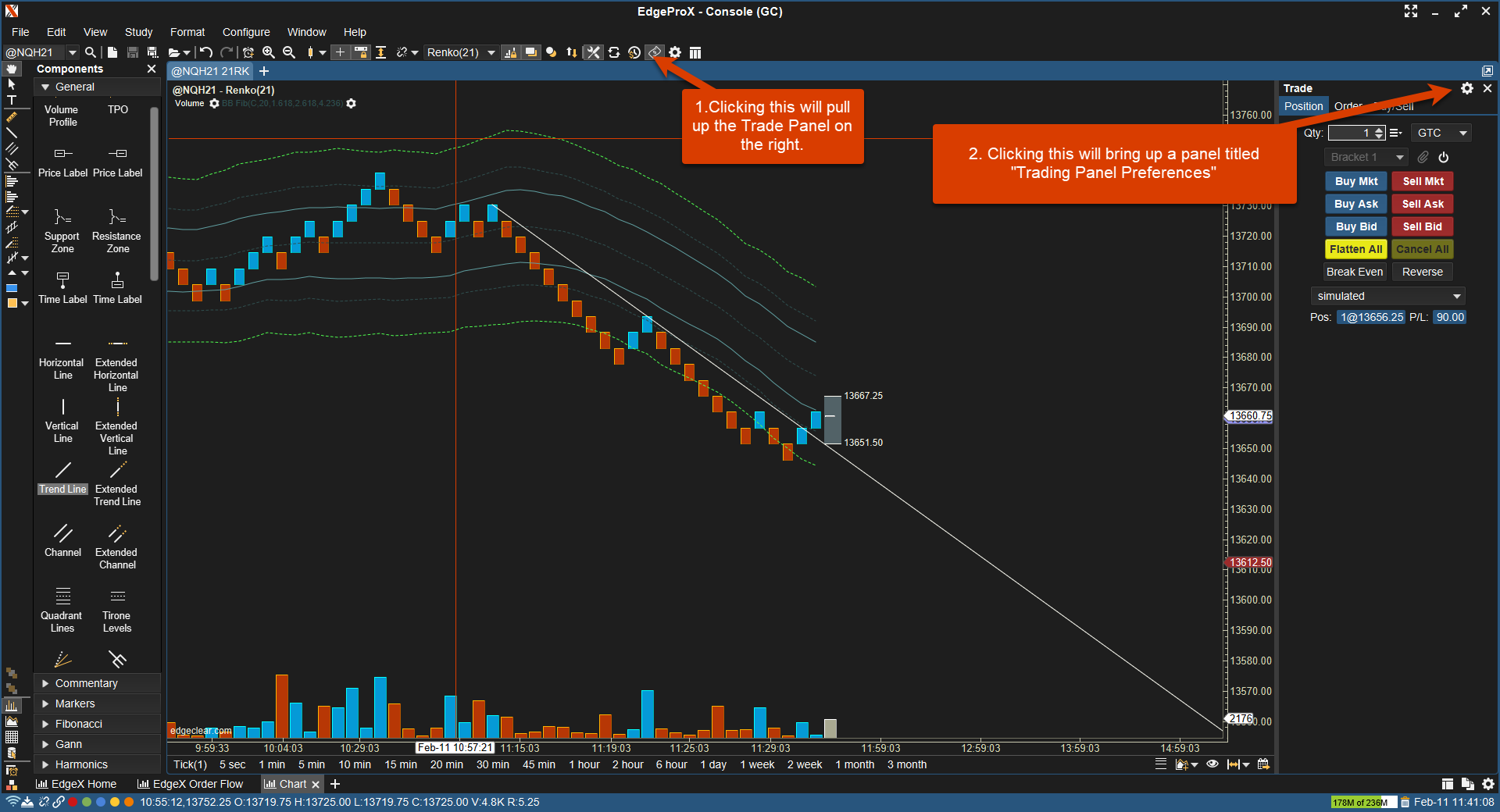
Task: Select the text tool in sidebar
Action: coord(12,100)
